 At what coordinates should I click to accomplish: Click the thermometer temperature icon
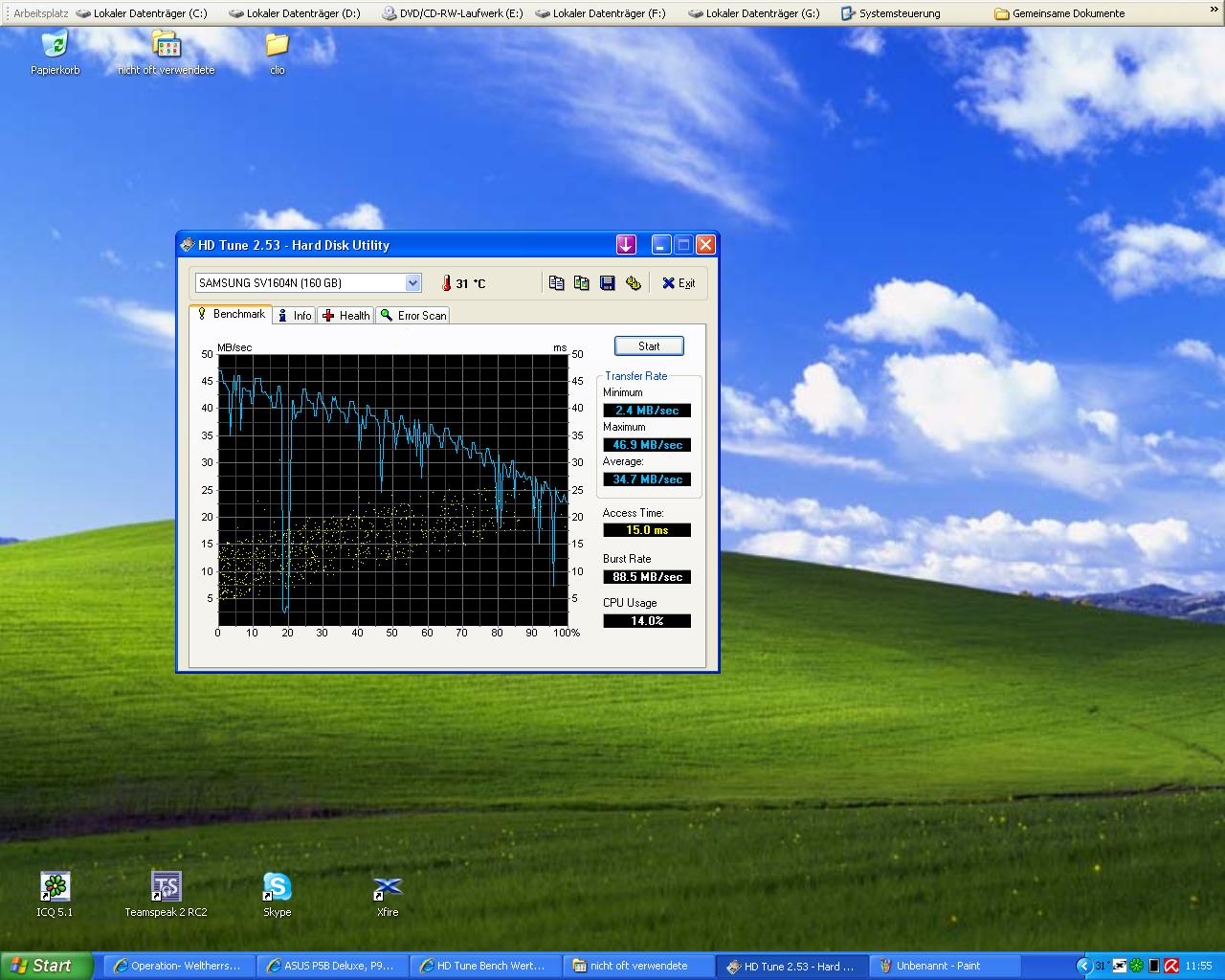(x=446, y=283)
